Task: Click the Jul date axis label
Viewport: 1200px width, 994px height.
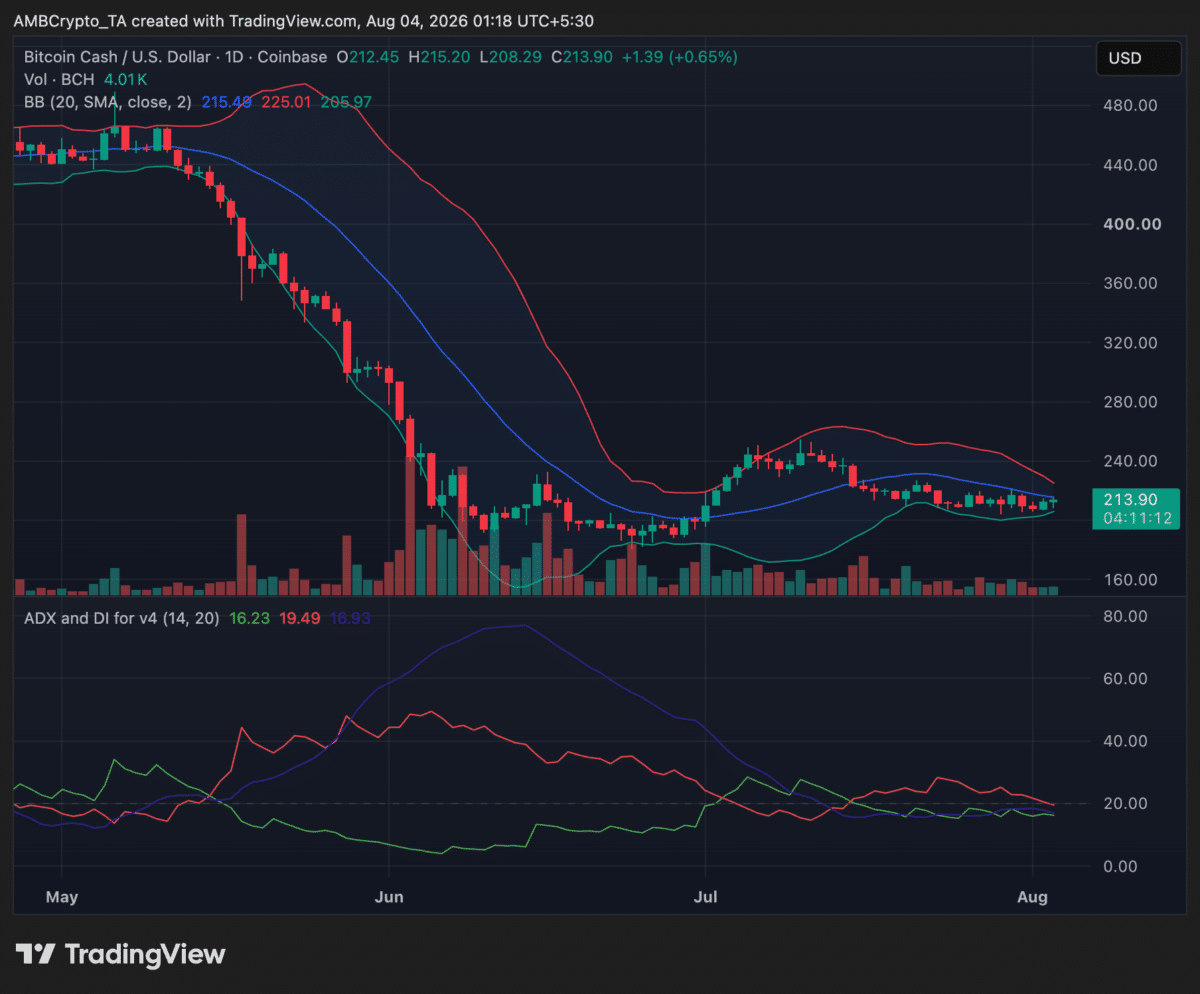Action: (706, 897)
